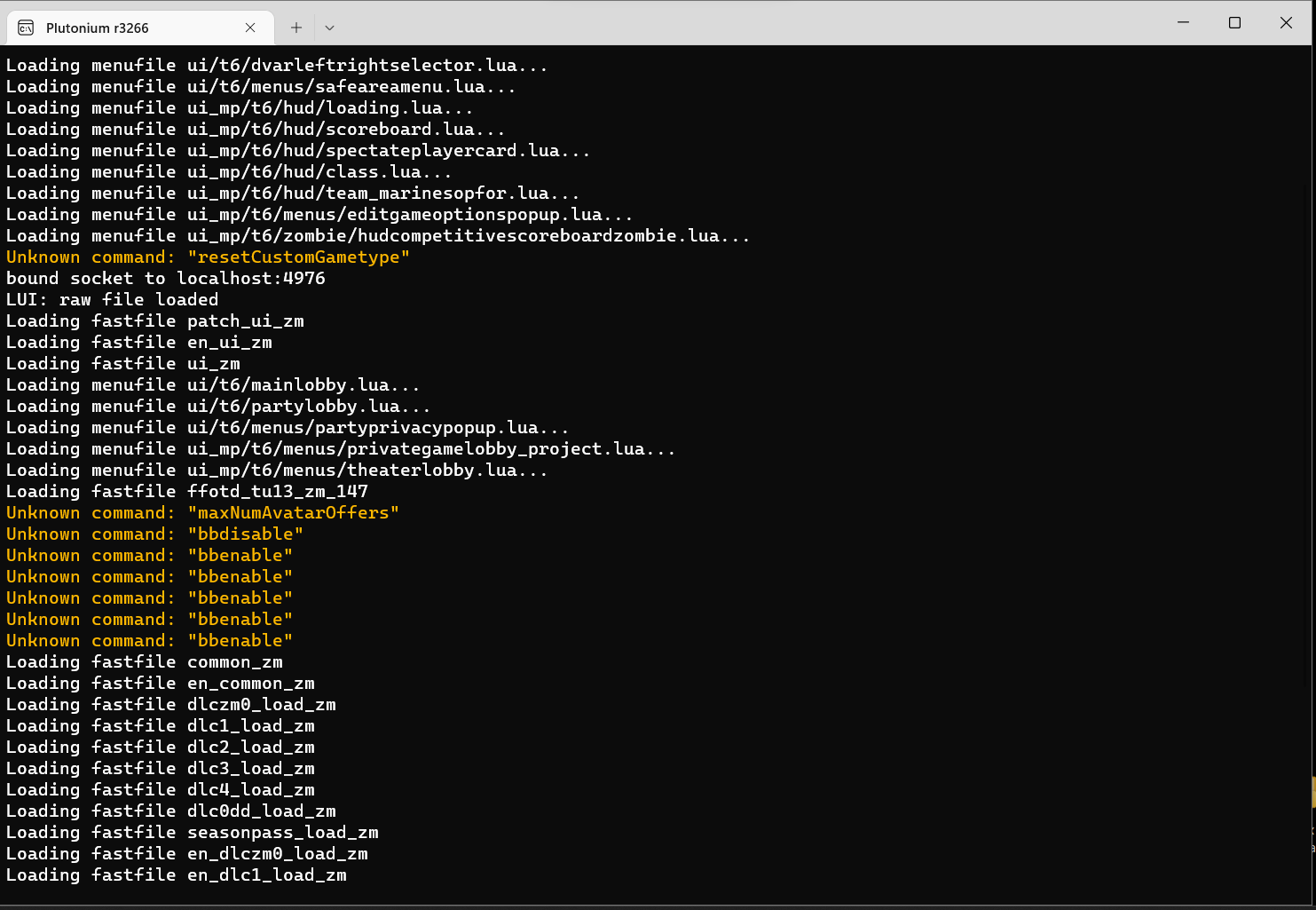
Task: Click the "Loading fastfile en_common_zm" line
Action: point(161,683)
